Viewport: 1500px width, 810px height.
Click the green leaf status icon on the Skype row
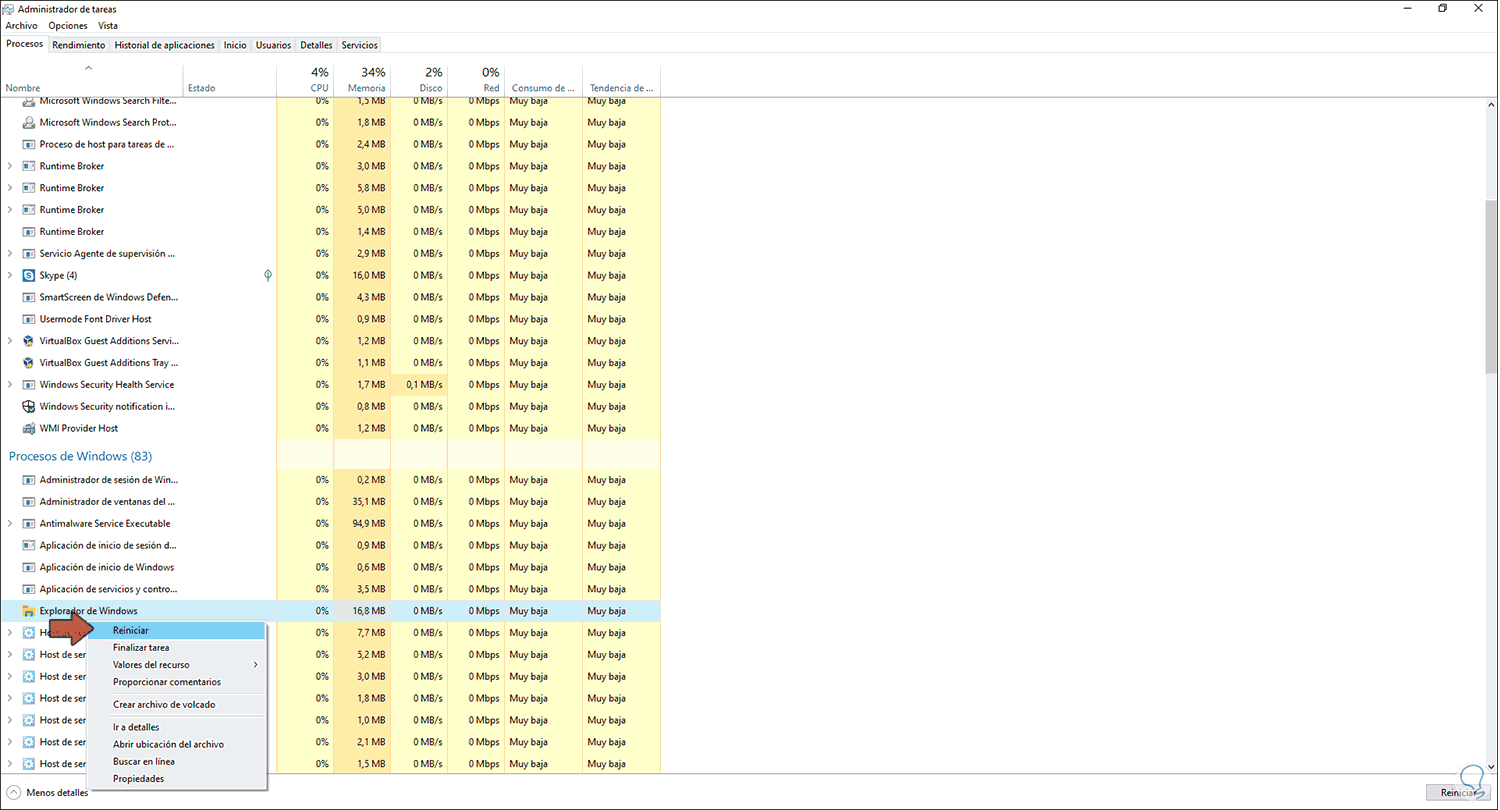[268, 275]
